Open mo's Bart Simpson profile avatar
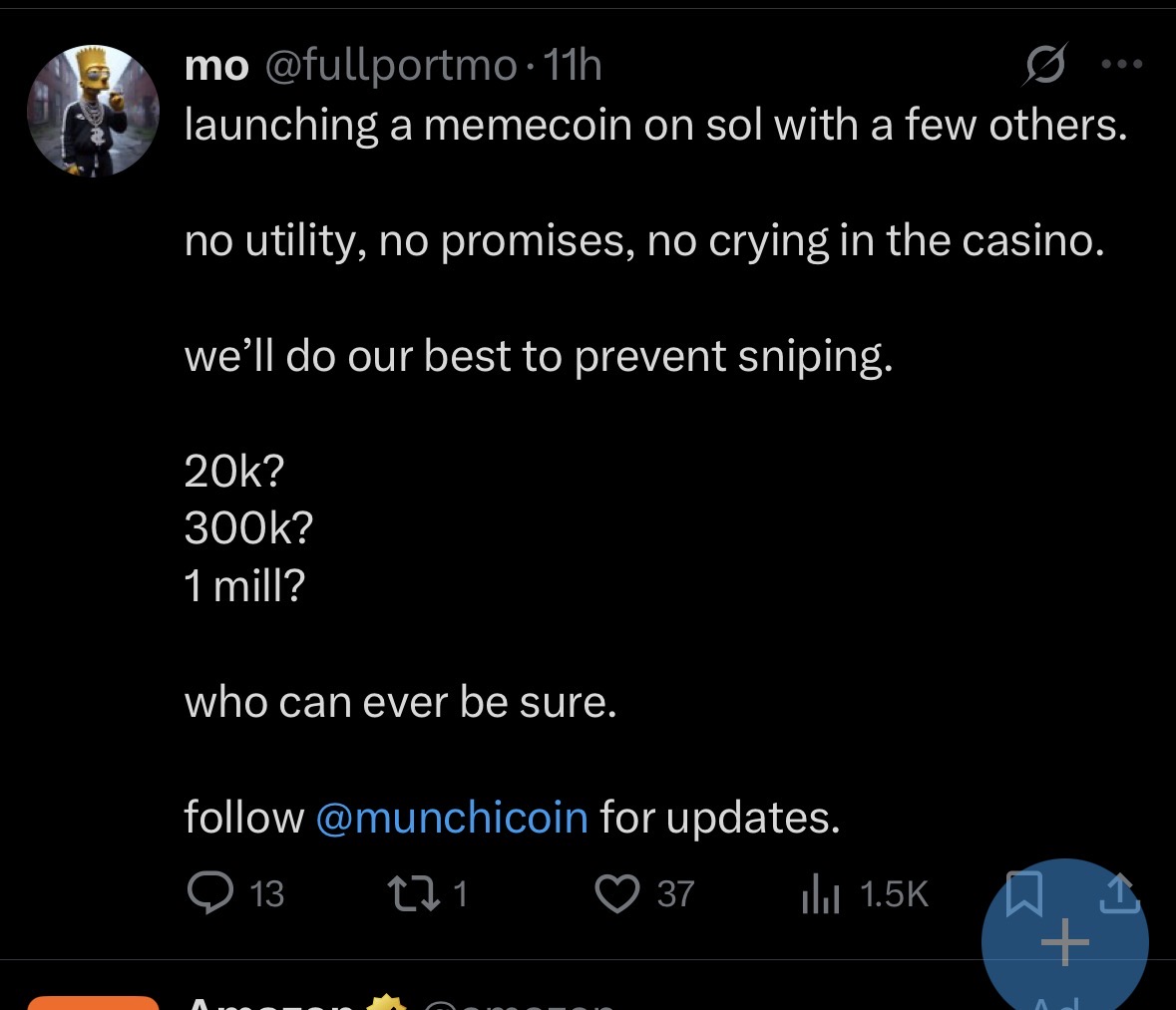The height and width of the screenshot is (1010, 1176). tap(93, 111)
